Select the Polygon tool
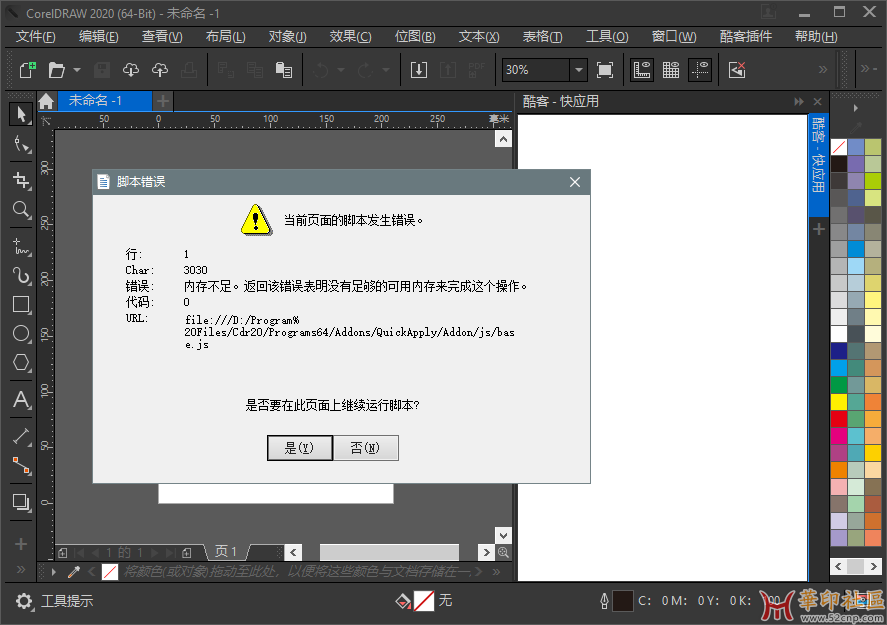 tap(21, 362)
